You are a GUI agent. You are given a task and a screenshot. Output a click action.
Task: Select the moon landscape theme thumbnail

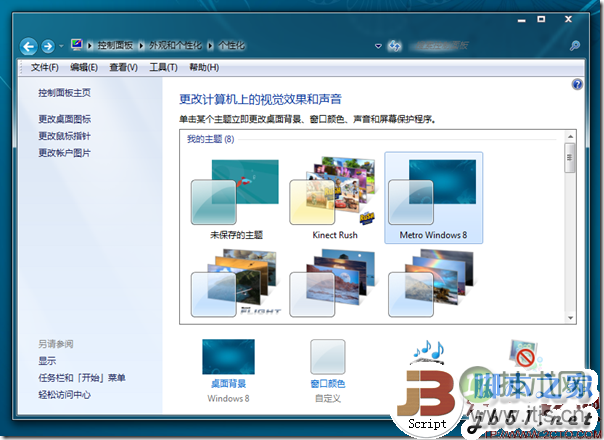(333, 283)
